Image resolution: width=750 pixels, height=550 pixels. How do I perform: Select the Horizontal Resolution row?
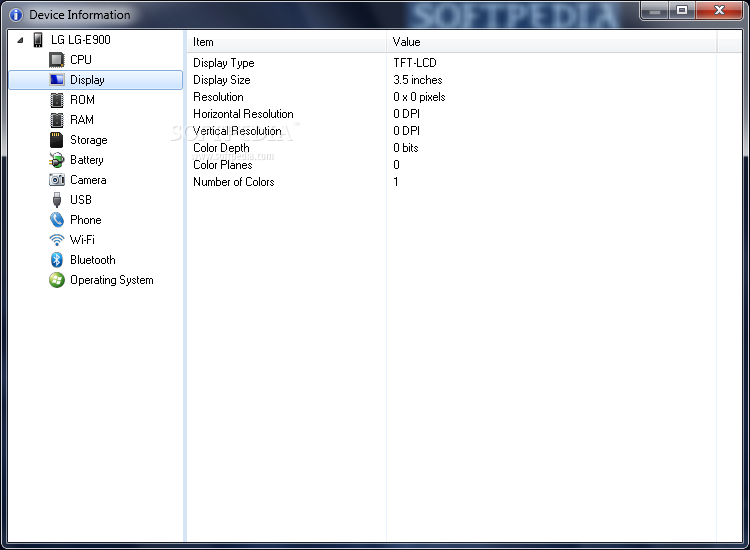pyautogui.click(x=452, y=114)
